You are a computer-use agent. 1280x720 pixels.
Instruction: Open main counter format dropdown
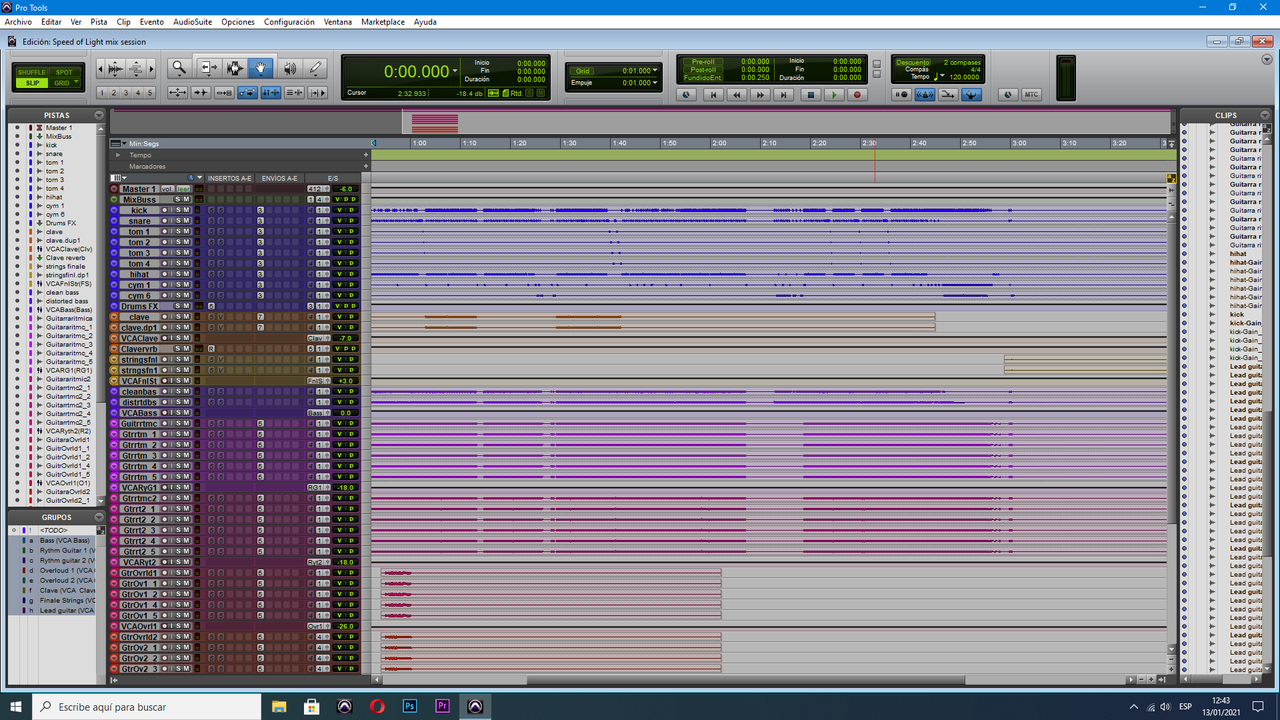tap(455, 71)
